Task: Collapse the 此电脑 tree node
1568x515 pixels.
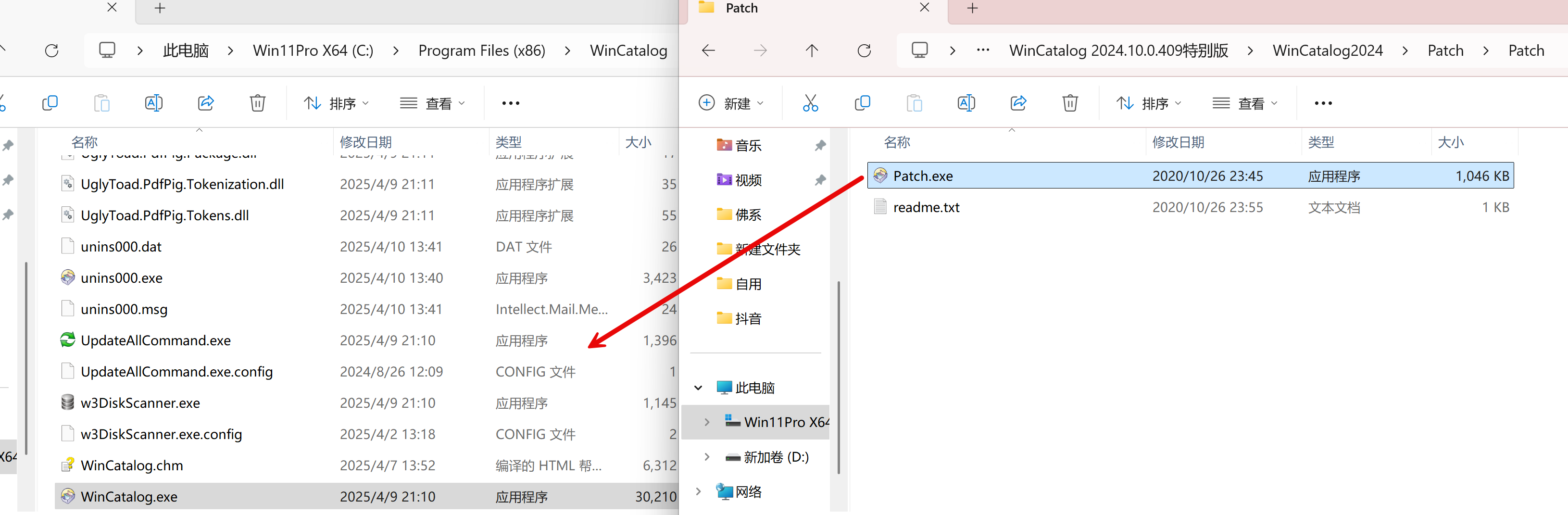Action: (698, 388)
